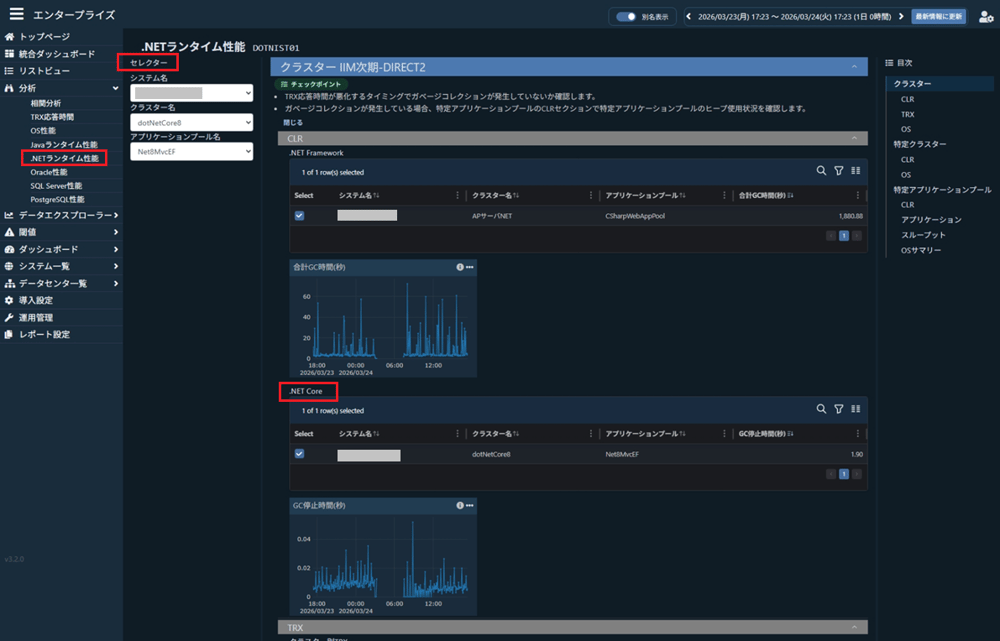The width and height of the screenshot is (1000, 641).
Task: Click info icon on 合計GC時間(秒) chart
Action: click(460, 267)
